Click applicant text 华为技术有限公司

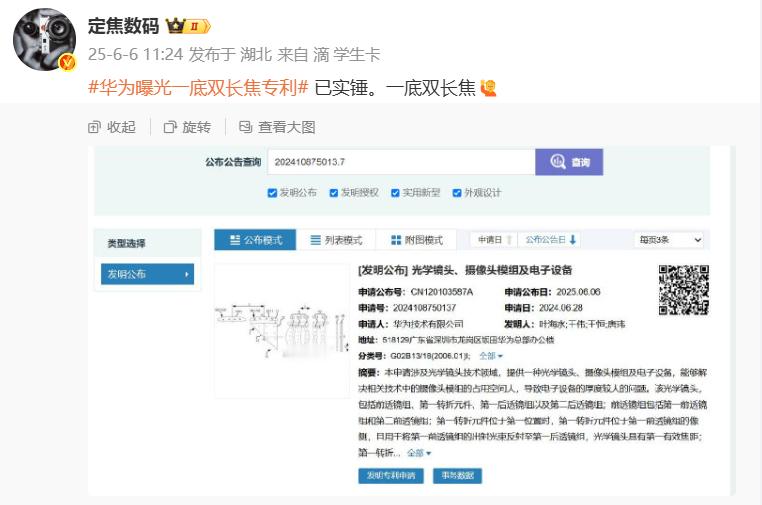pos(428,324)
